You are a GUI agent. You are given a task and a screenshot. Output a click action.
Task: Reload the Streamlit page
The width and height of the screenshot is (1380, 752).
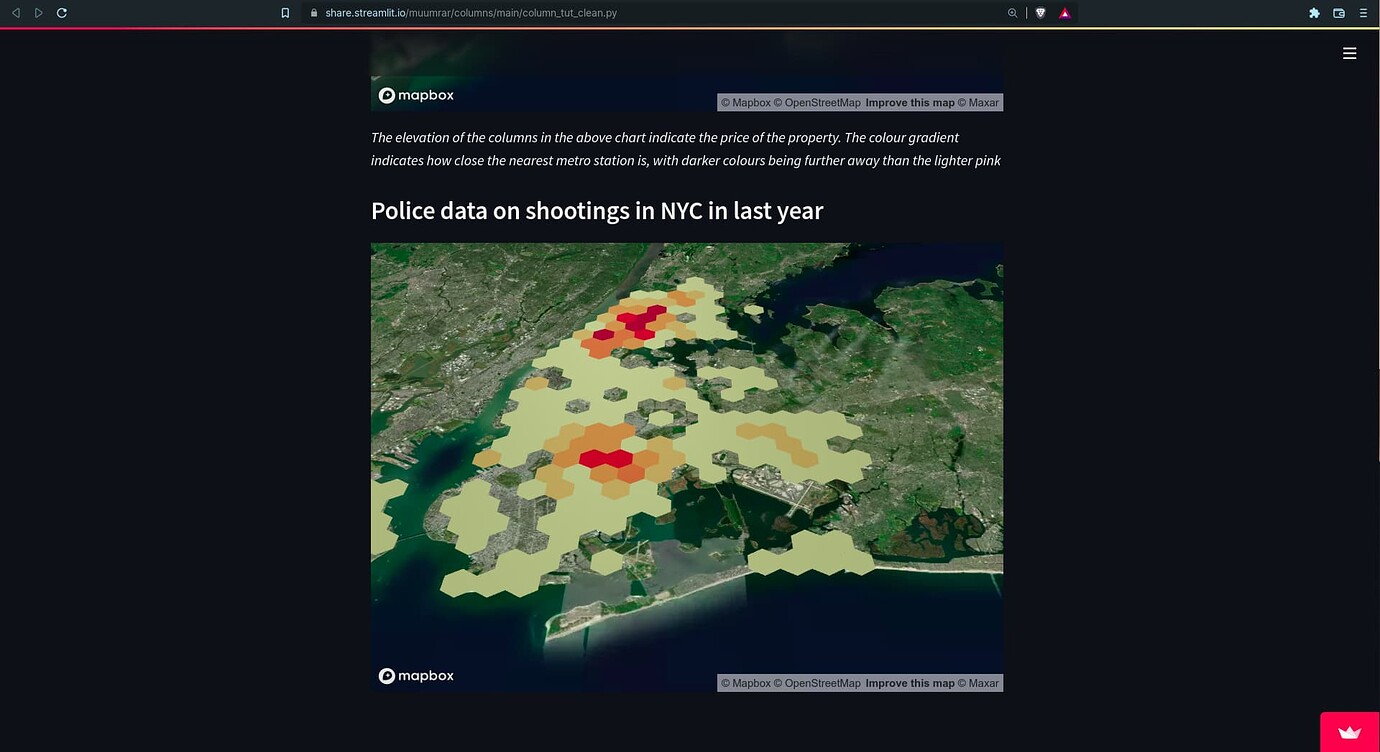(x=62, y=13)
